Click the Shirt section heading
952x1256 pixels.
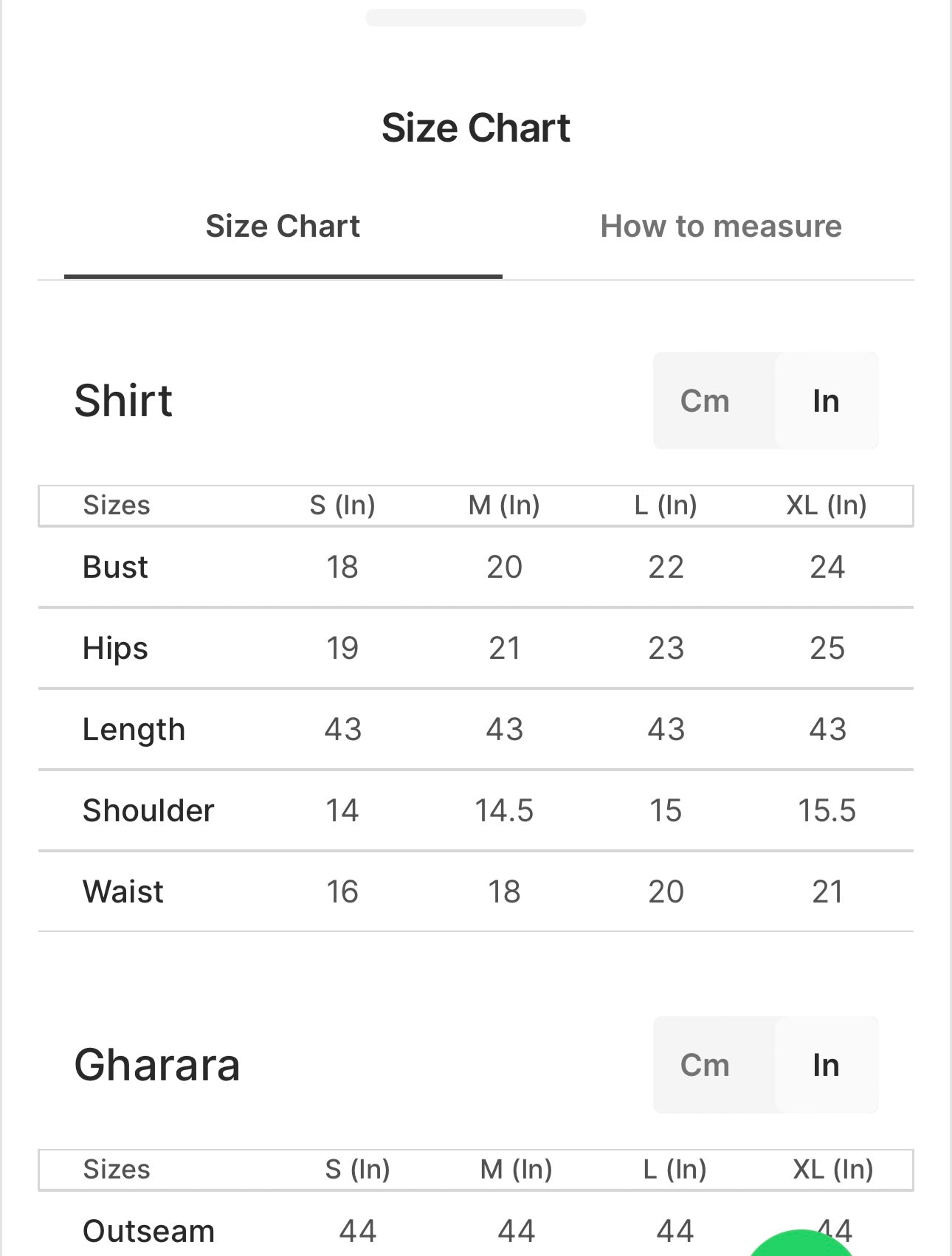123,401
